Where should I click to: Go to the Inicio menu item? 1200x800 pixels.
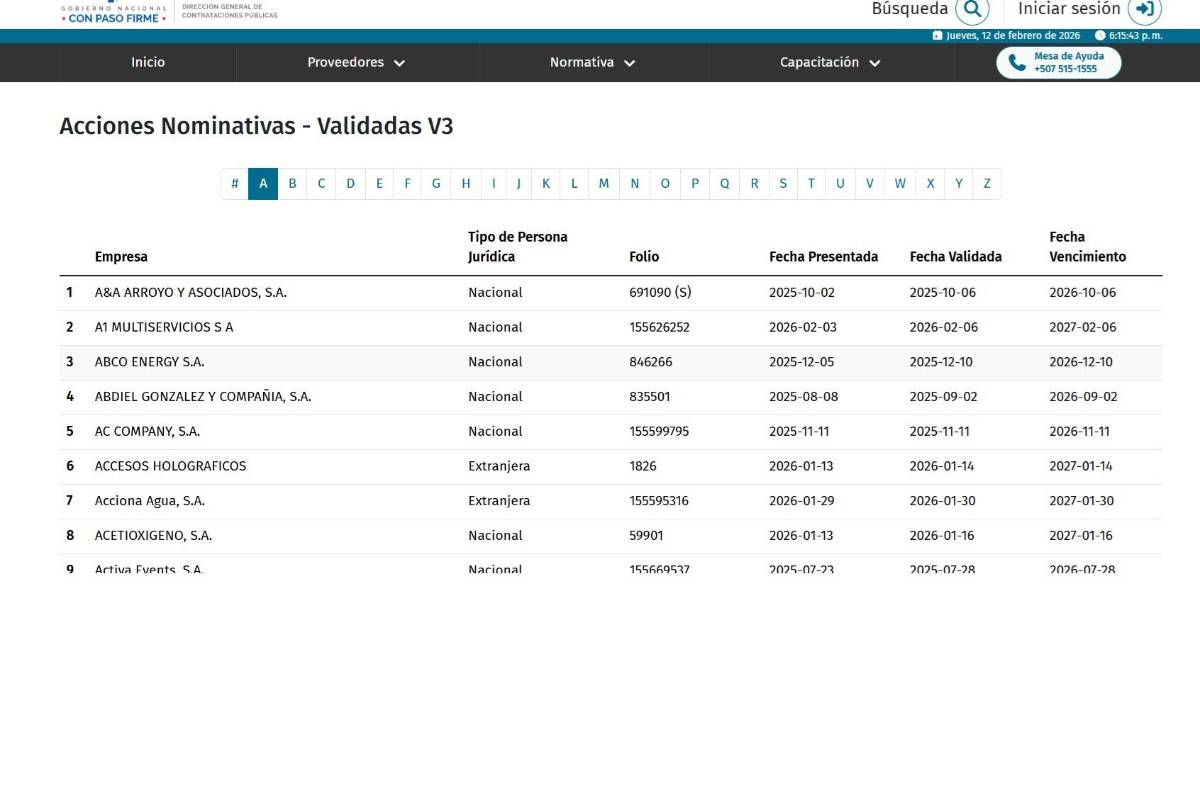(x=148, y=62)
